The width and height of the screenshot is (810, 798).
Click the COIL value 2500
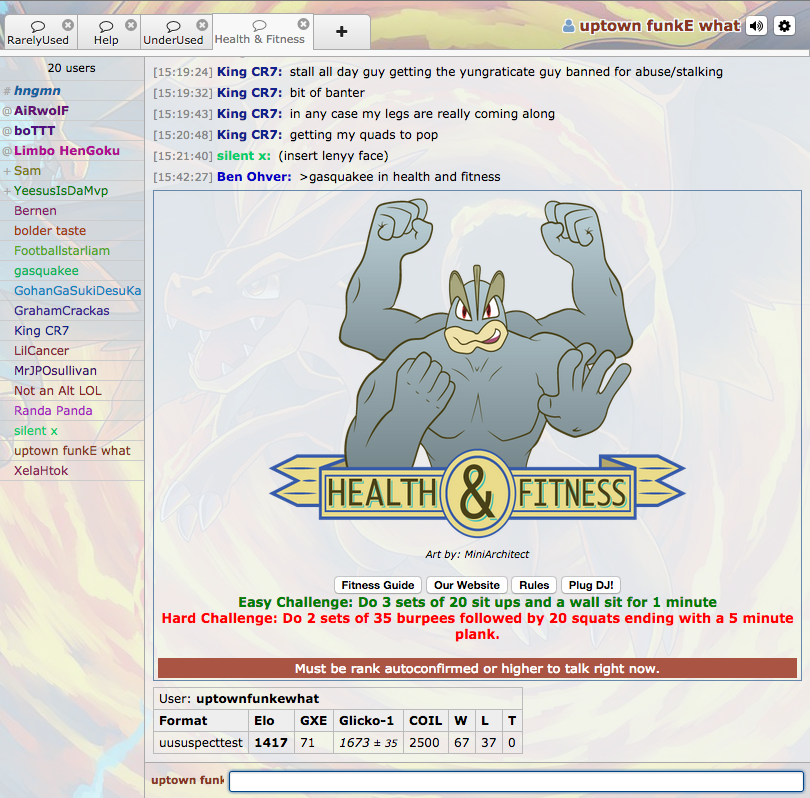pos(424,743)
